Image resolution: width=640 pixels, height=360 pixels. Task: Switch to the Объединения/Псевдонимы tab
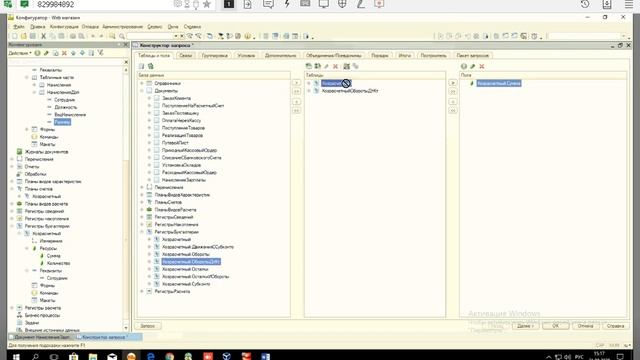point(334,56)
